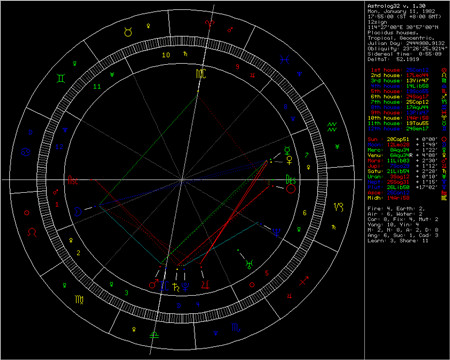Click the Cancer glyph in the outer zodiac ring

pos(26,152)
